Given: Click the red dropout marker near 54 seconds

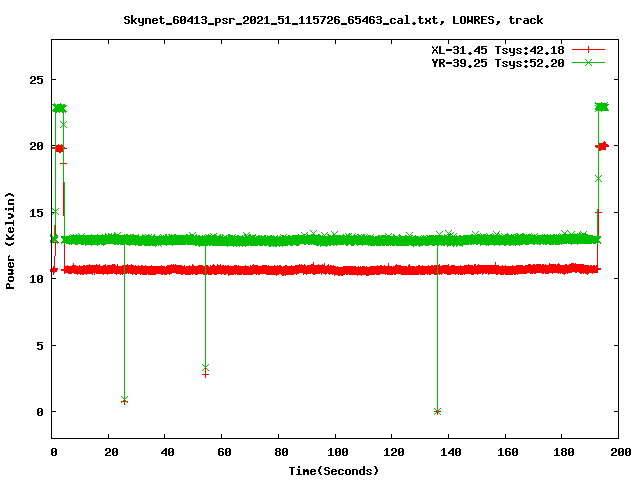Looking at the screenshot, I should click(x=205, y=375).
